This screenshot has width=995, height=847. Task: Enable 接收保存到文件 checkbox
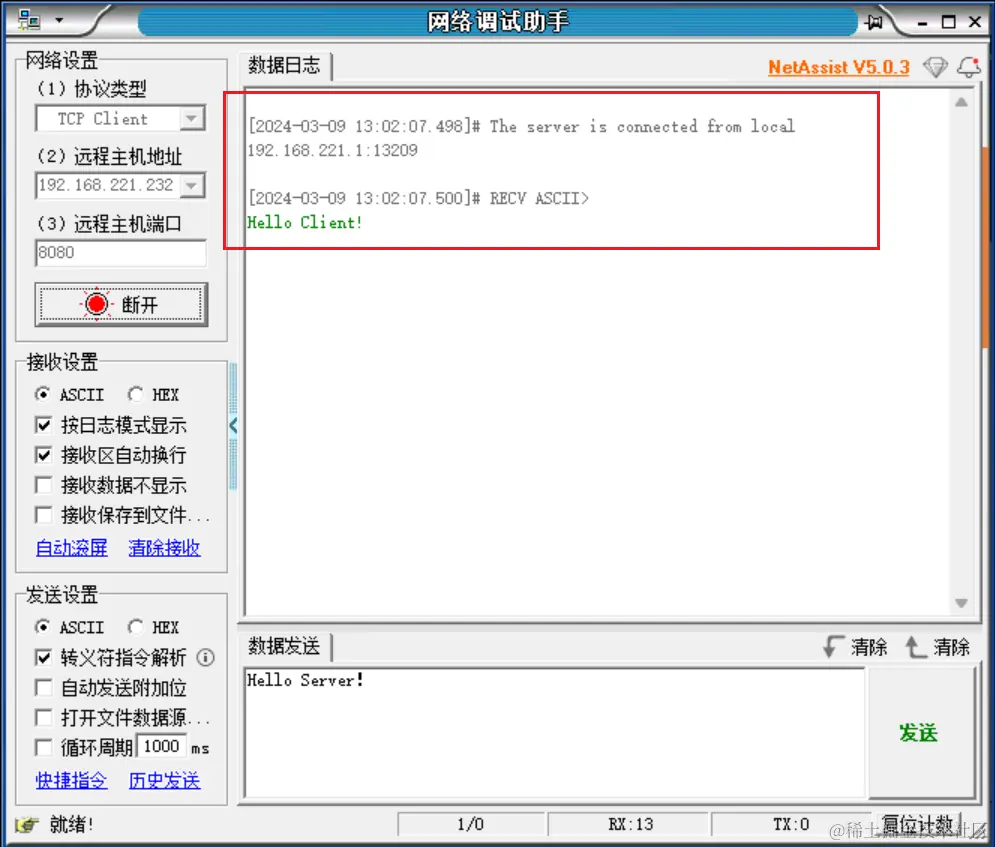click(43, 515)
